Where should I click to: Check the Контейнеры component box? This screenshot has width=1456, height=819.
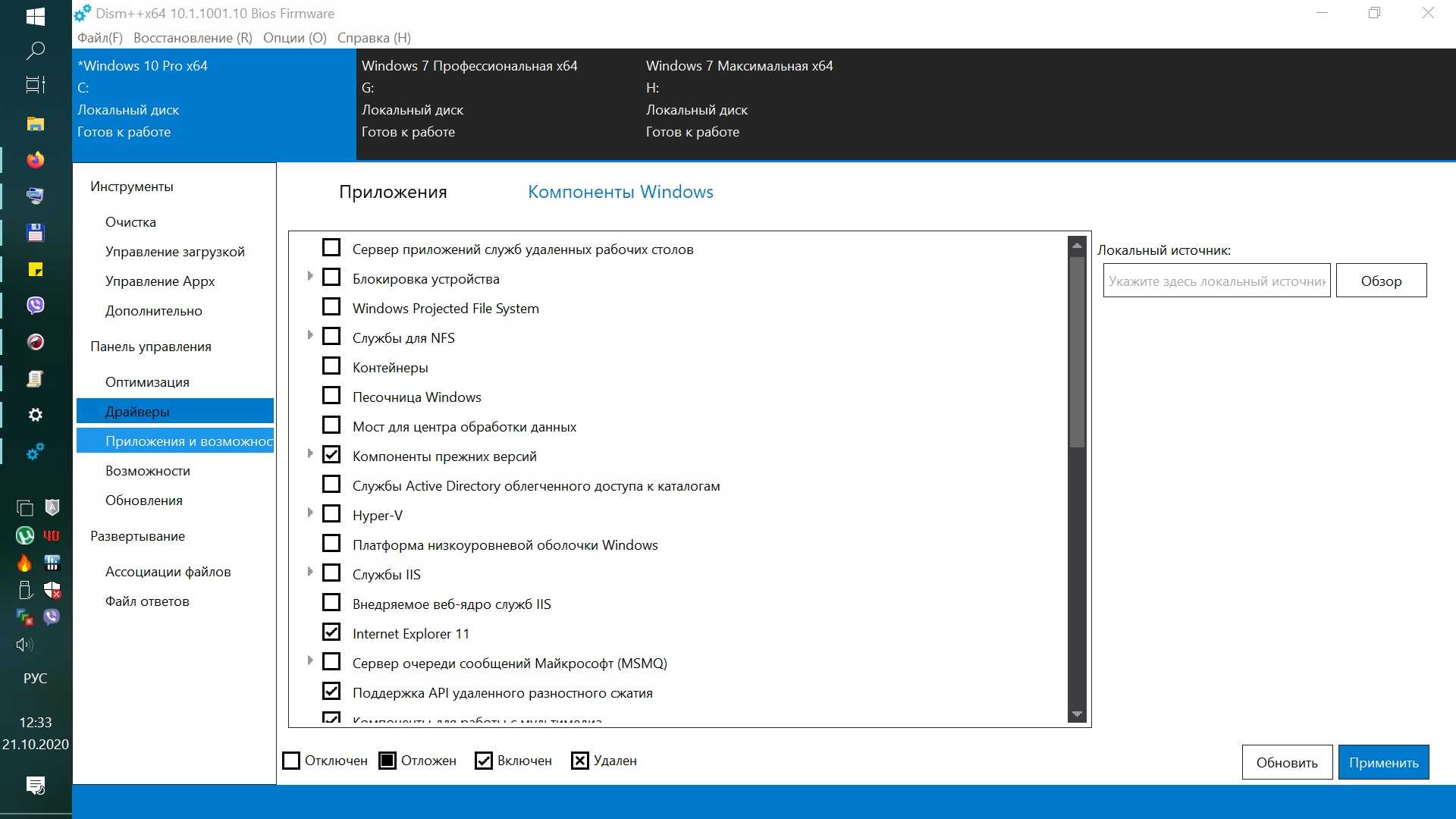[x=331, y=366]
